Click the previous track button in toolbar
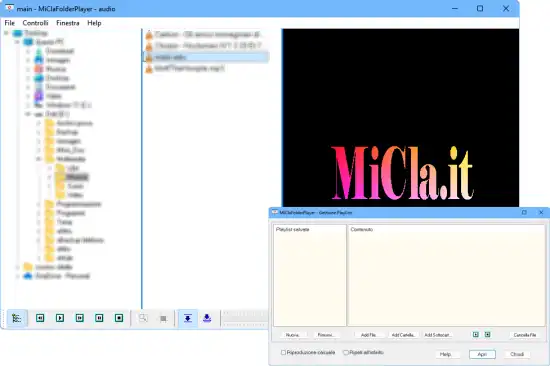This screenshot has width=550, height=366. click(x=40, y=318)
